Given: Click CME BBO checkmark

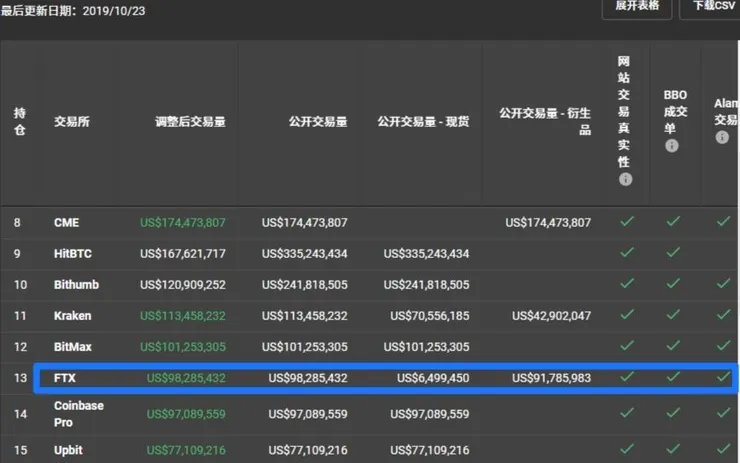Looking at the screenshot, I should click(x=673, y=221).
